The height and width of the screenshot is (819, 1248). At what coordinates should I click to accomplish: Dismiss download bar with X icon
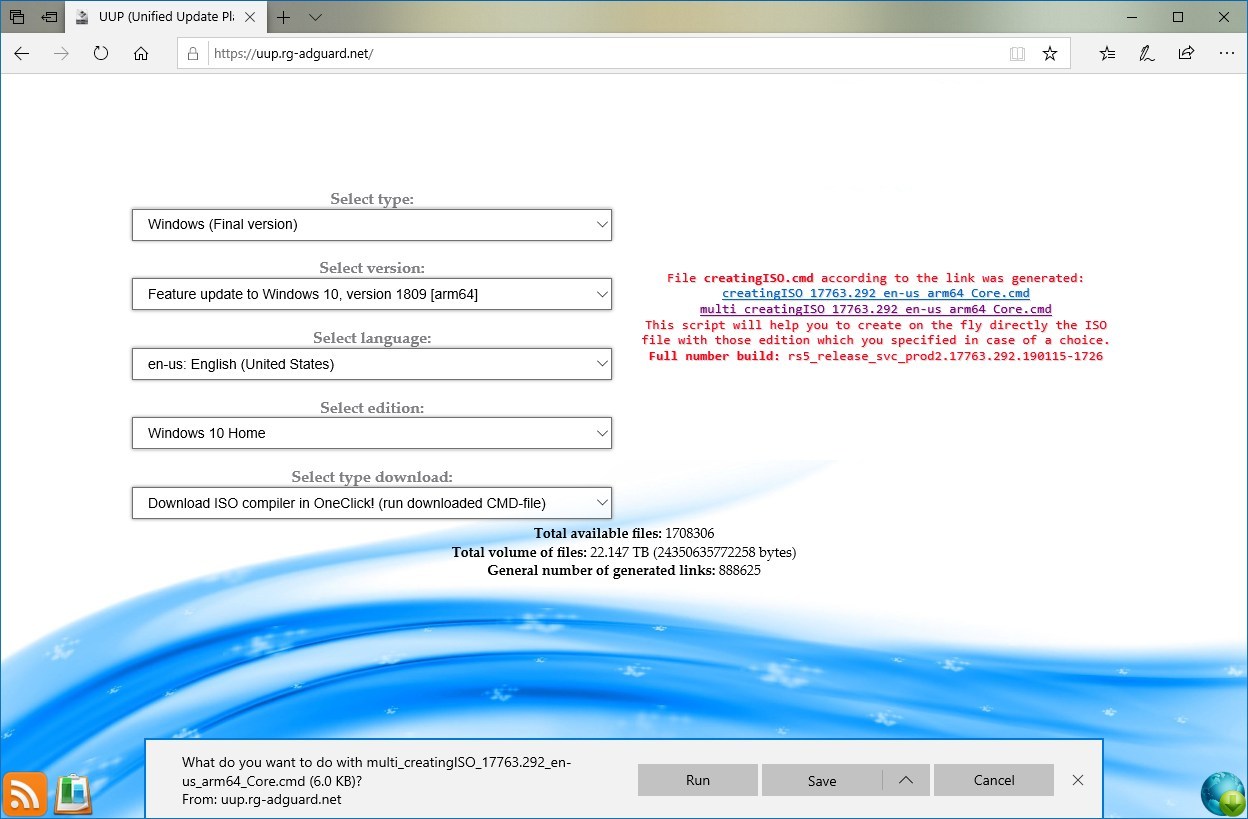pyautogui.click(x=1077, y=780)
